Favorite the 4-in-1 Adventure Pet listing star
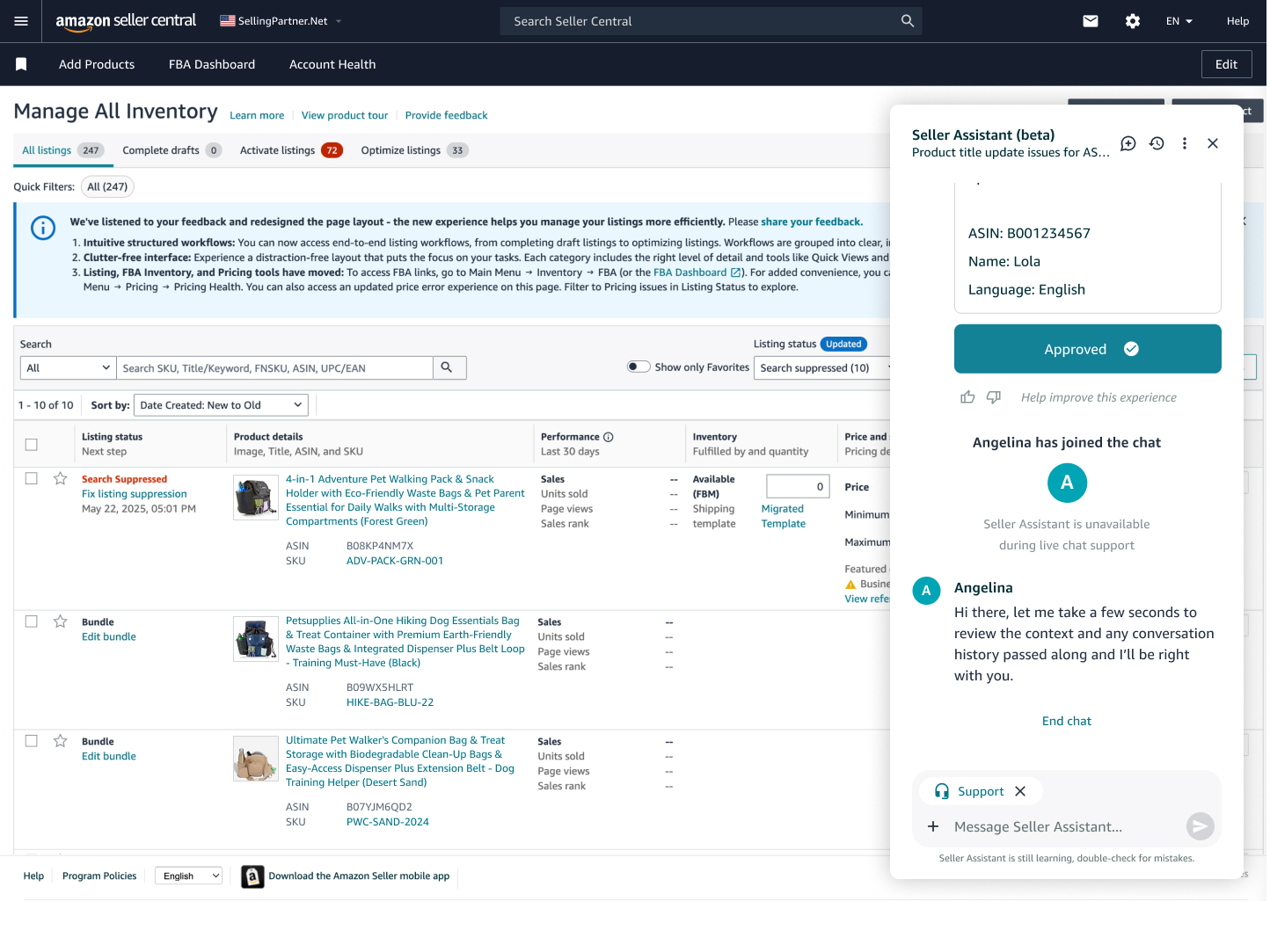1270x952 pixels. tap(61, 479)
